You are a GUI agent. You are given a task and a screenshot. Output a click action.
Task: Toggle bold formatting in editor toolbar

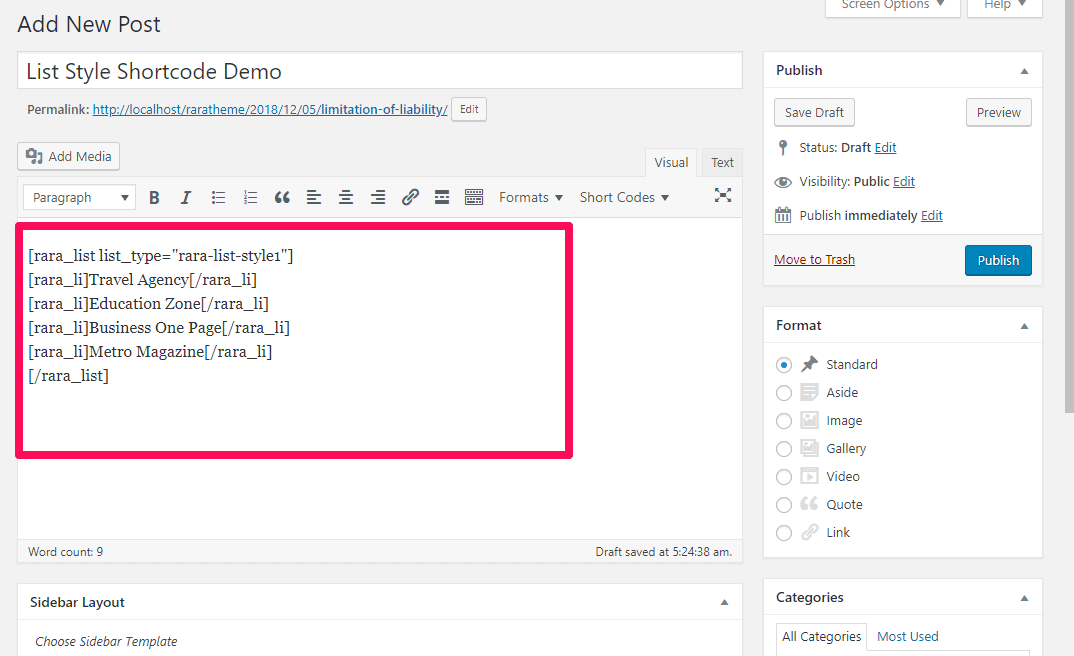coord(154,197)
